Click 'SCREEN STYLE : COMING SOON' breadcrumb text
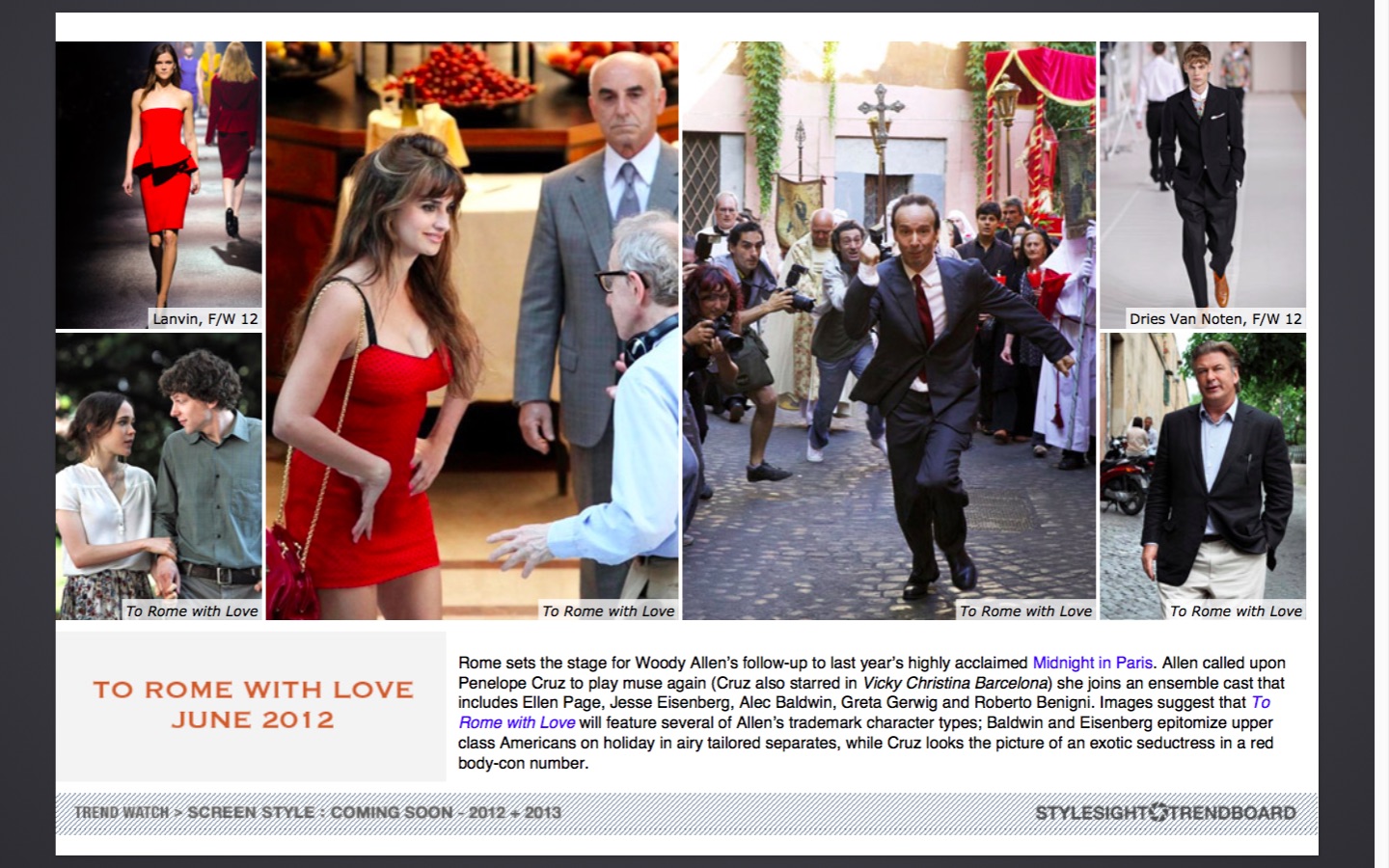Viewport: 1389px width, 868px height. [319, 812]
